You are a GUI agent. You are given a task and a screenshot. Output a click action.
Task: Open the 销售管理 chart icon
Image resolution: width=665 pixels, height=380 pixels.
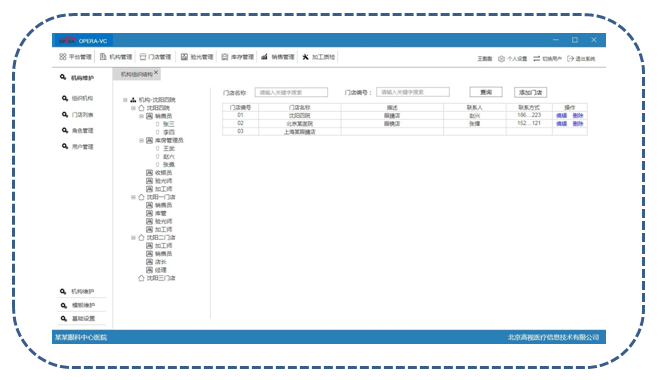[264, 57]
